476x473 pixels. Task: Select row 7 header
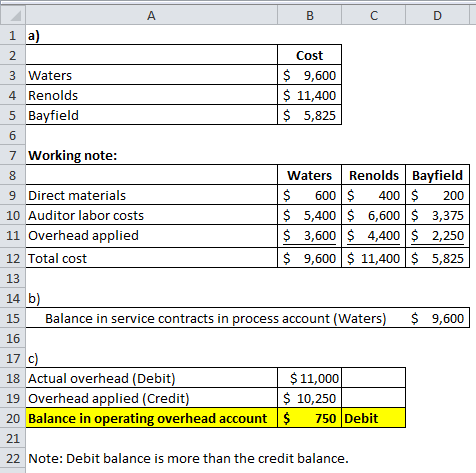(13, 155)
